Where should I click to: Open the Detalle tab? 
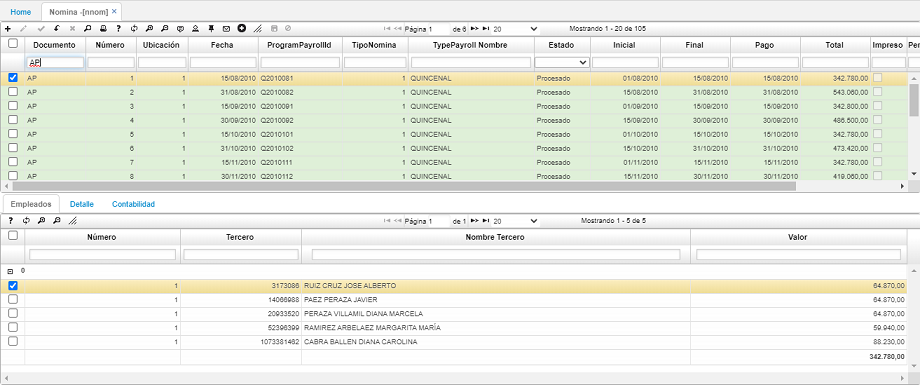click(x=82, y=204)
